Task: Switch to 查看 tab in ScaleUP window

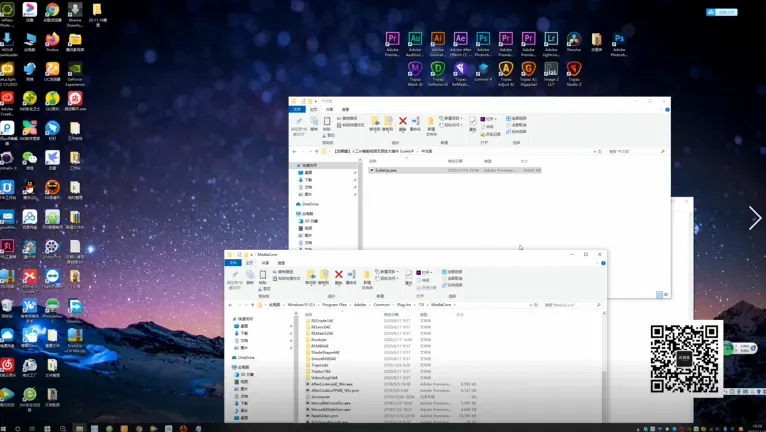Action: [x=345, y=109]
